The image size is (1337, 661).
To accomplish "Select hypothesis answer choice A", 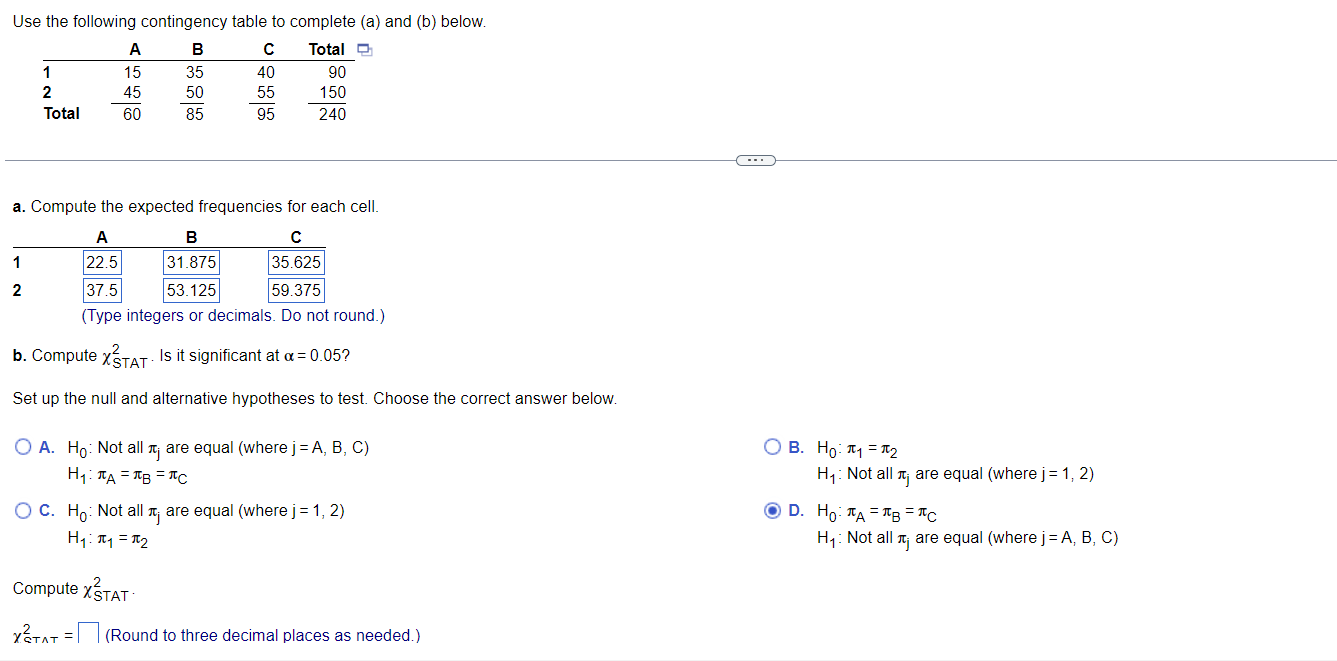I will pos(21,446).
